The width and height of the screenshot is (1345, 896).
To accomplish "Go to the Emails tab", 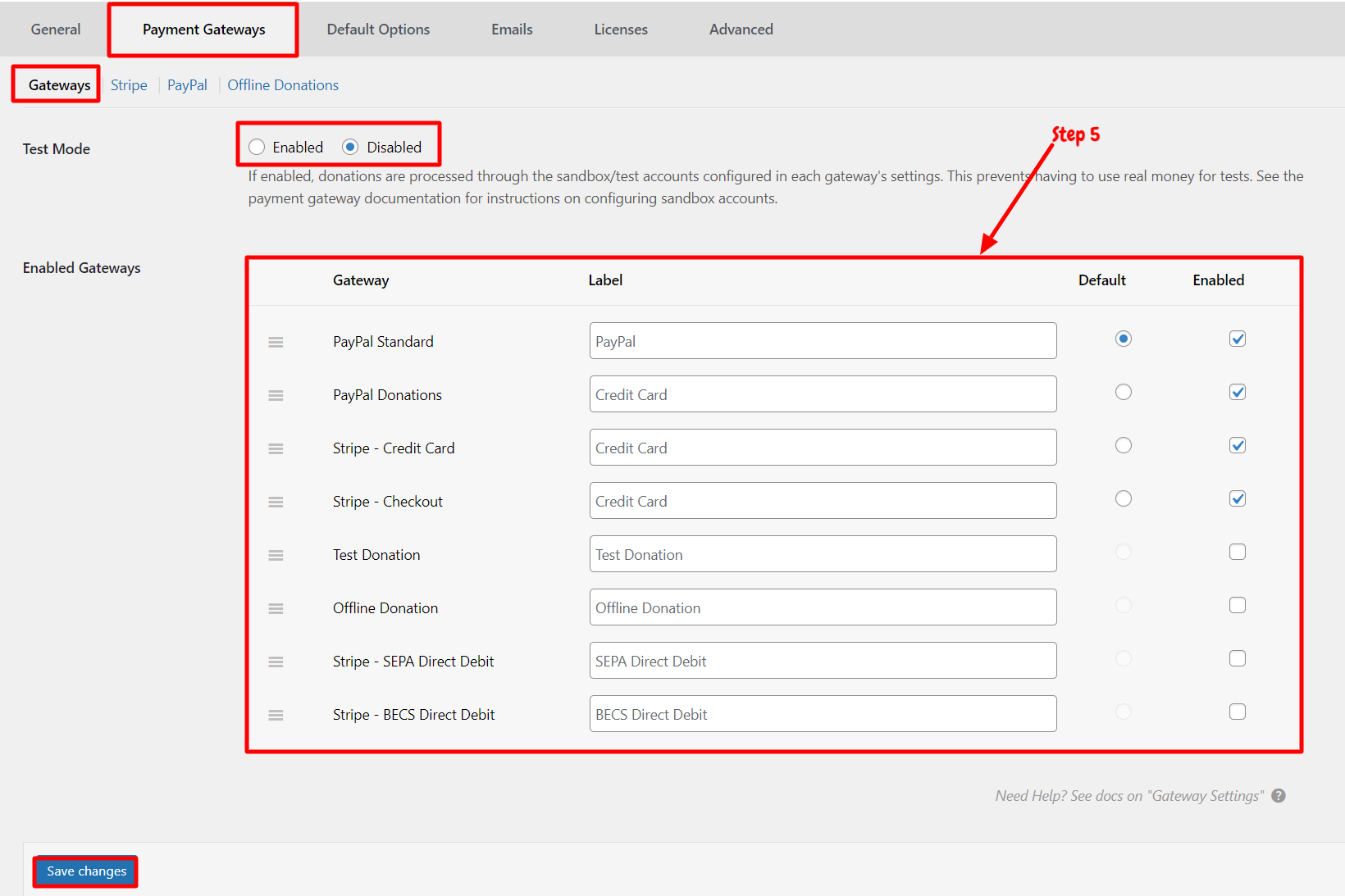I will coord(512,30).
